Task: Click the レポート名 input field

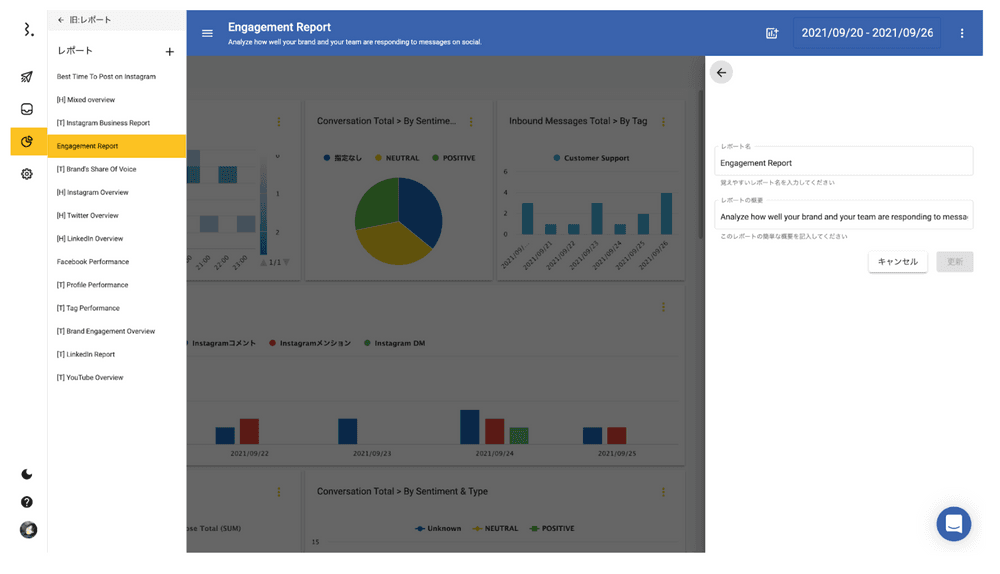Action: [843, 163]
